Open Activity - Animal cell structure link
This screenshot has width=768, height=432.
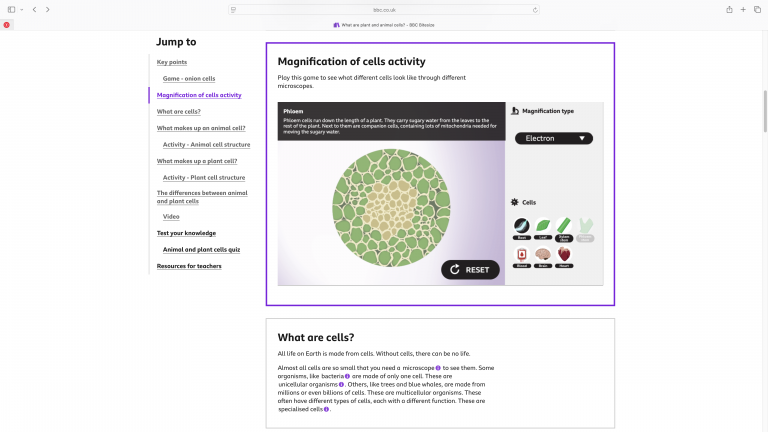tap(206, 144)
